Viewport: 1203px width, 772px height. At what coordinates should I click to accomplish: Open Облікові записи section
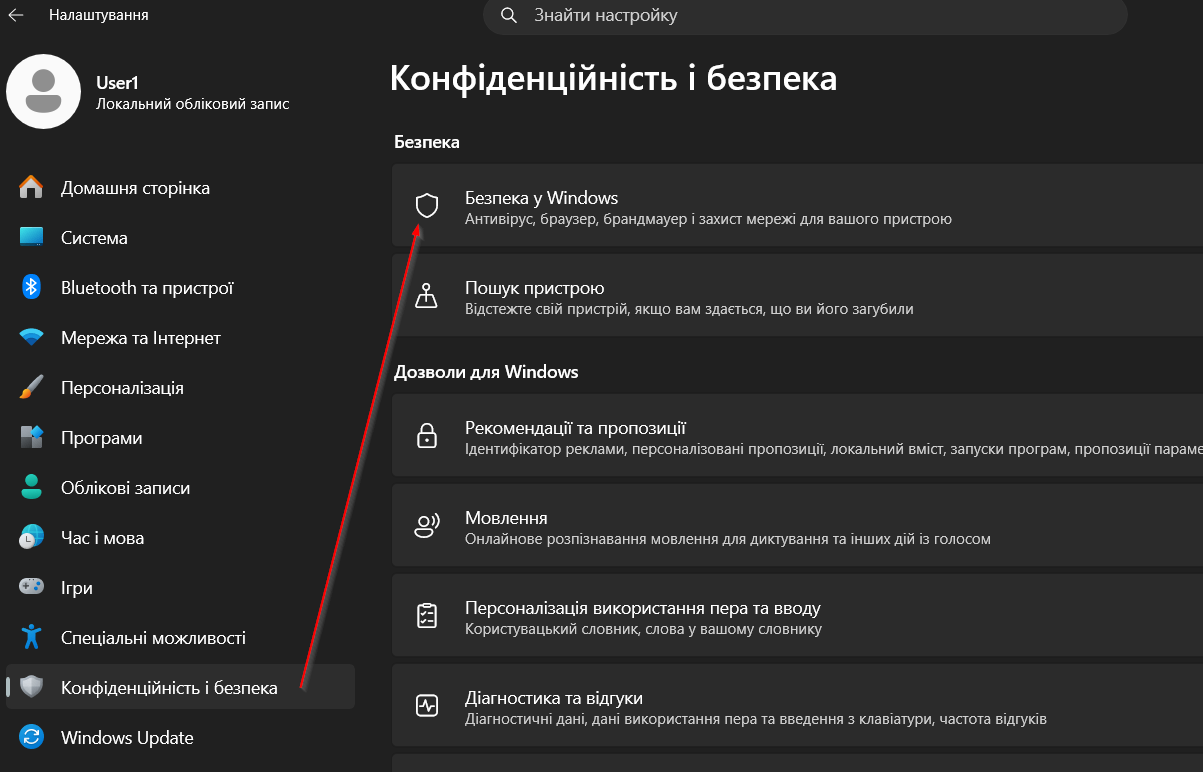pyautogui.click(x=180, y=488)
